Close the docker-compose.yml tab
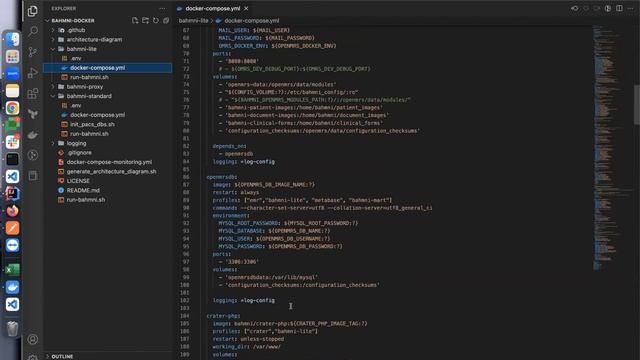The width and height of the screenshot is (640, 360). pos(246,8)
